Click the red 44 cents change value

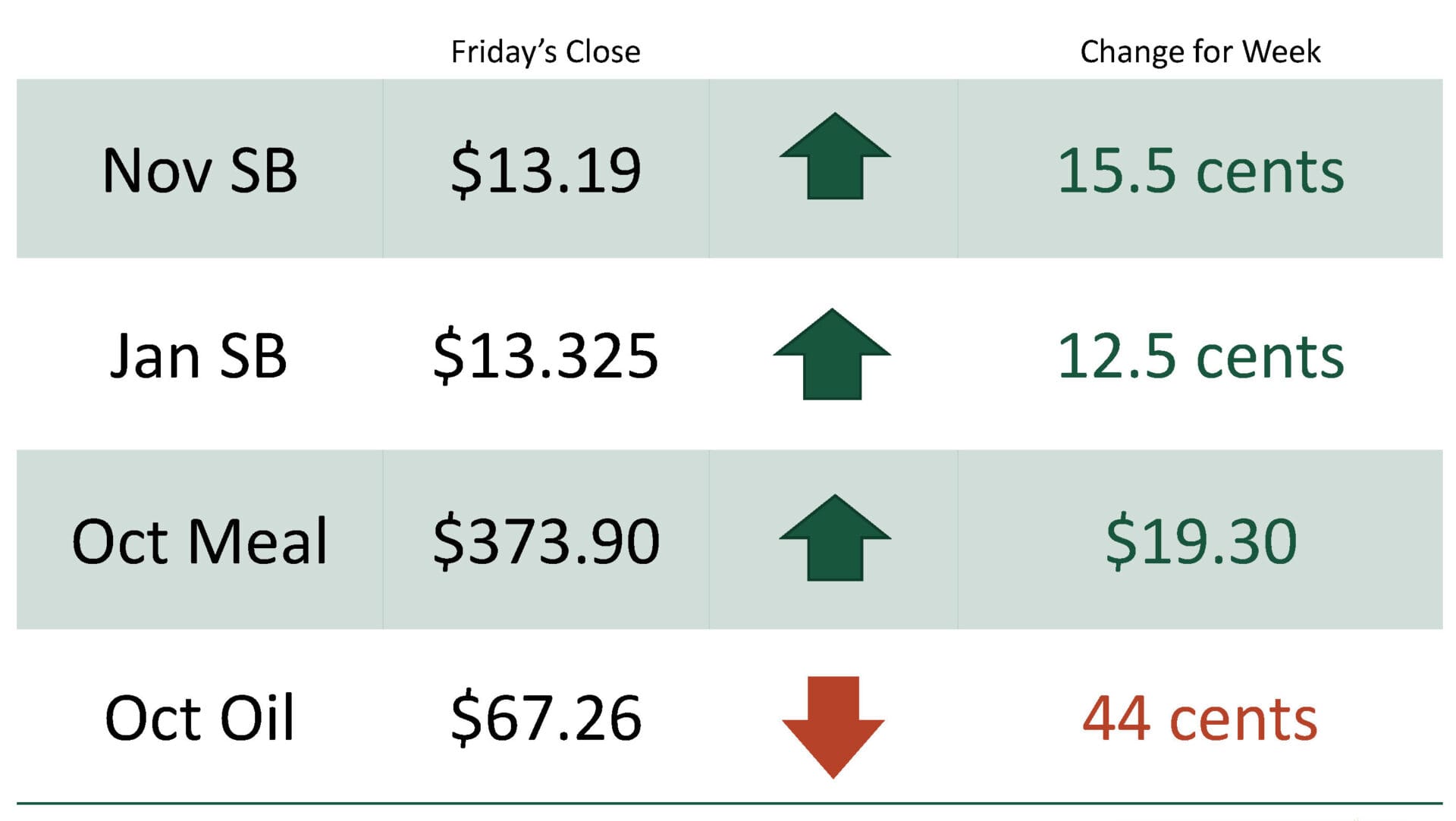[x=1200, y=719]
